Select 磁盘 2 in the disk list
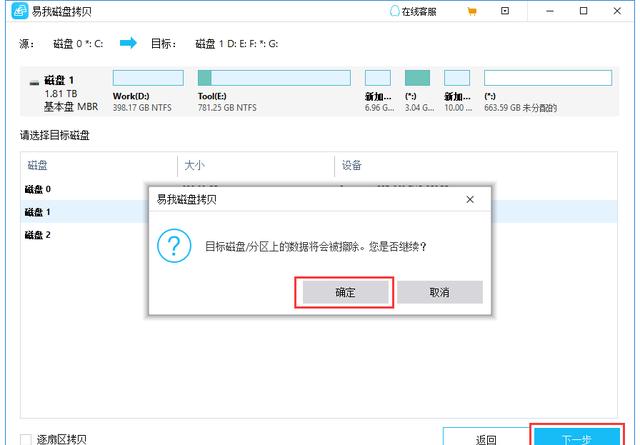This screenshot has width=640, height=445. [x=38, y=235]
